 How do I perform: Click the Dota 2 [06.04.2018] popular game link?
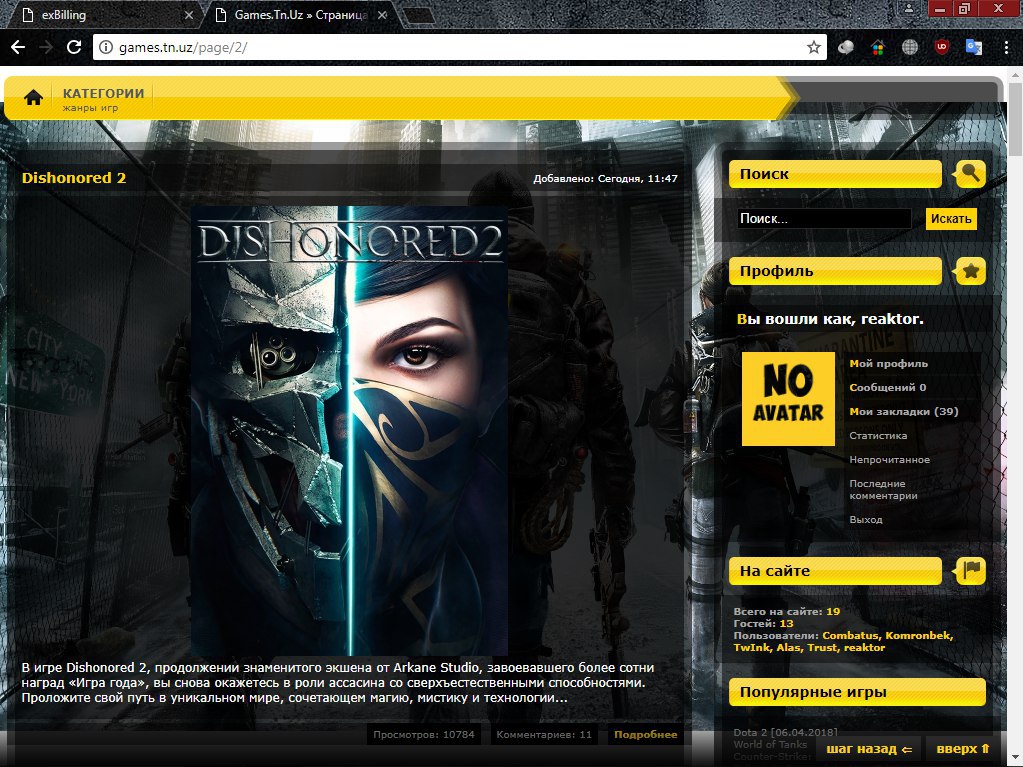point(786,732)
